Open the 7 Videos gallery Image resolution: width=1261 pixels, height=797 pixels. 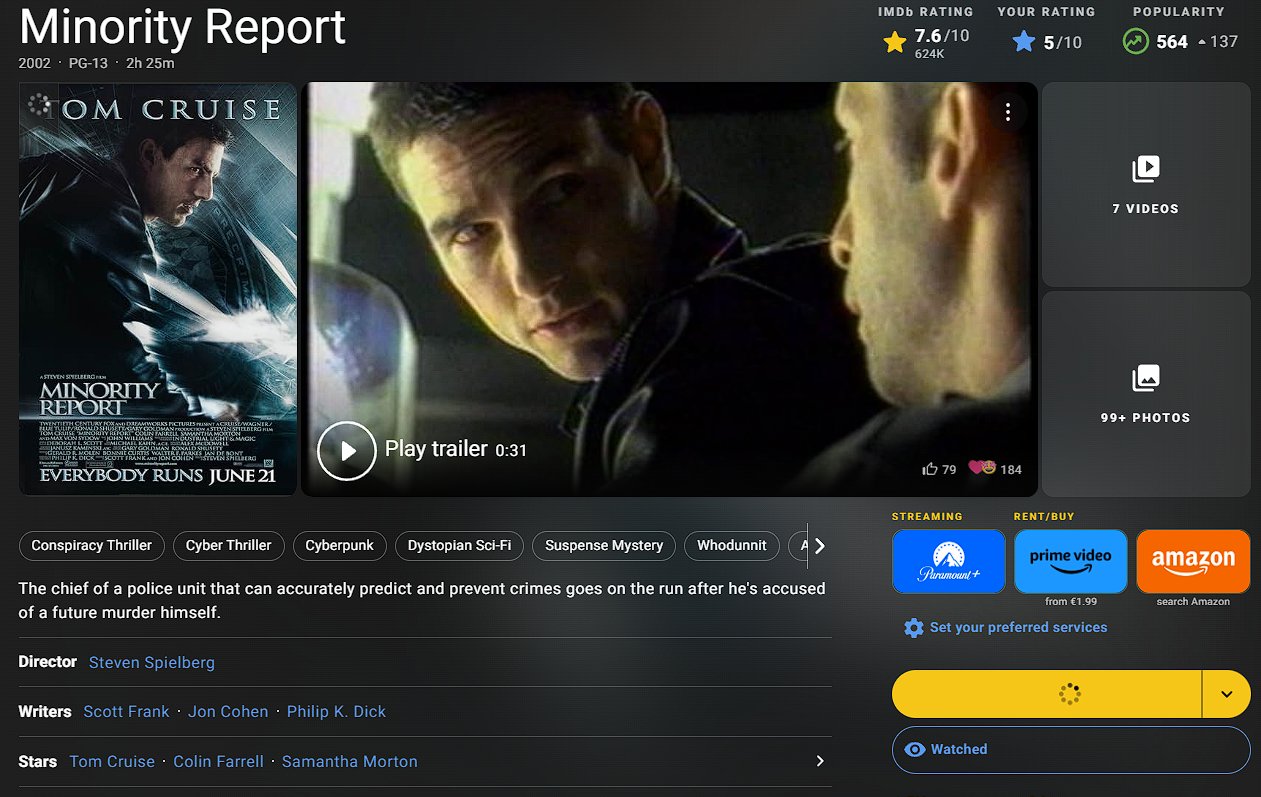point(1146,185)
